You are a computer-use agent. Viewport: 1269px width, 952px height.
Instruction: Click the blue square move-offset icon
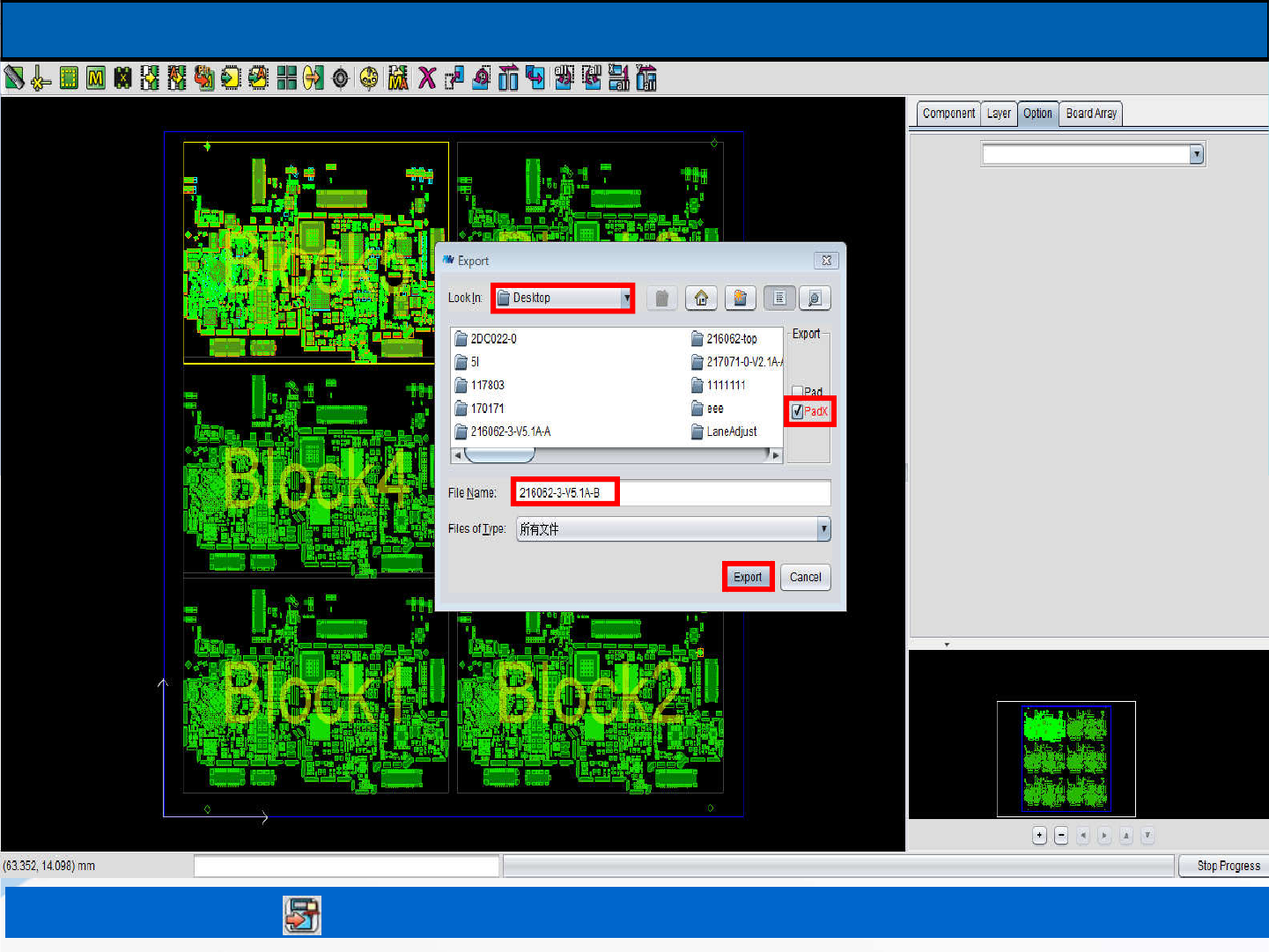coord(454,78)
